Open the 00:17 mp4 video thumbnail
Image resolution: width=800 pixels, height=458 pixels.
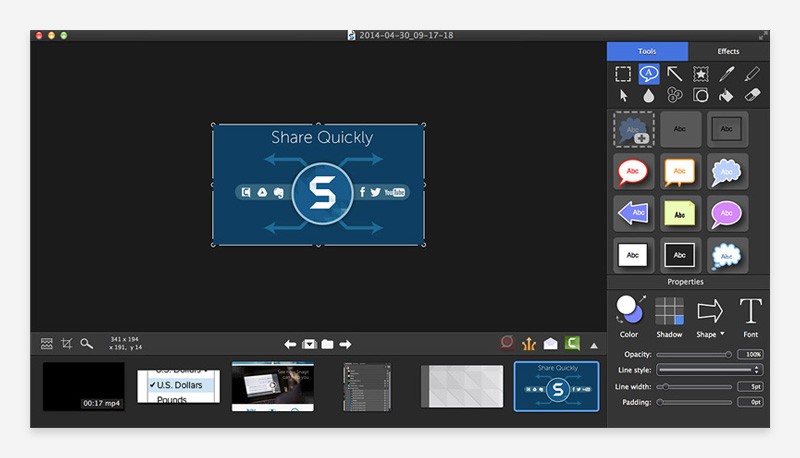tap(84, 387)
